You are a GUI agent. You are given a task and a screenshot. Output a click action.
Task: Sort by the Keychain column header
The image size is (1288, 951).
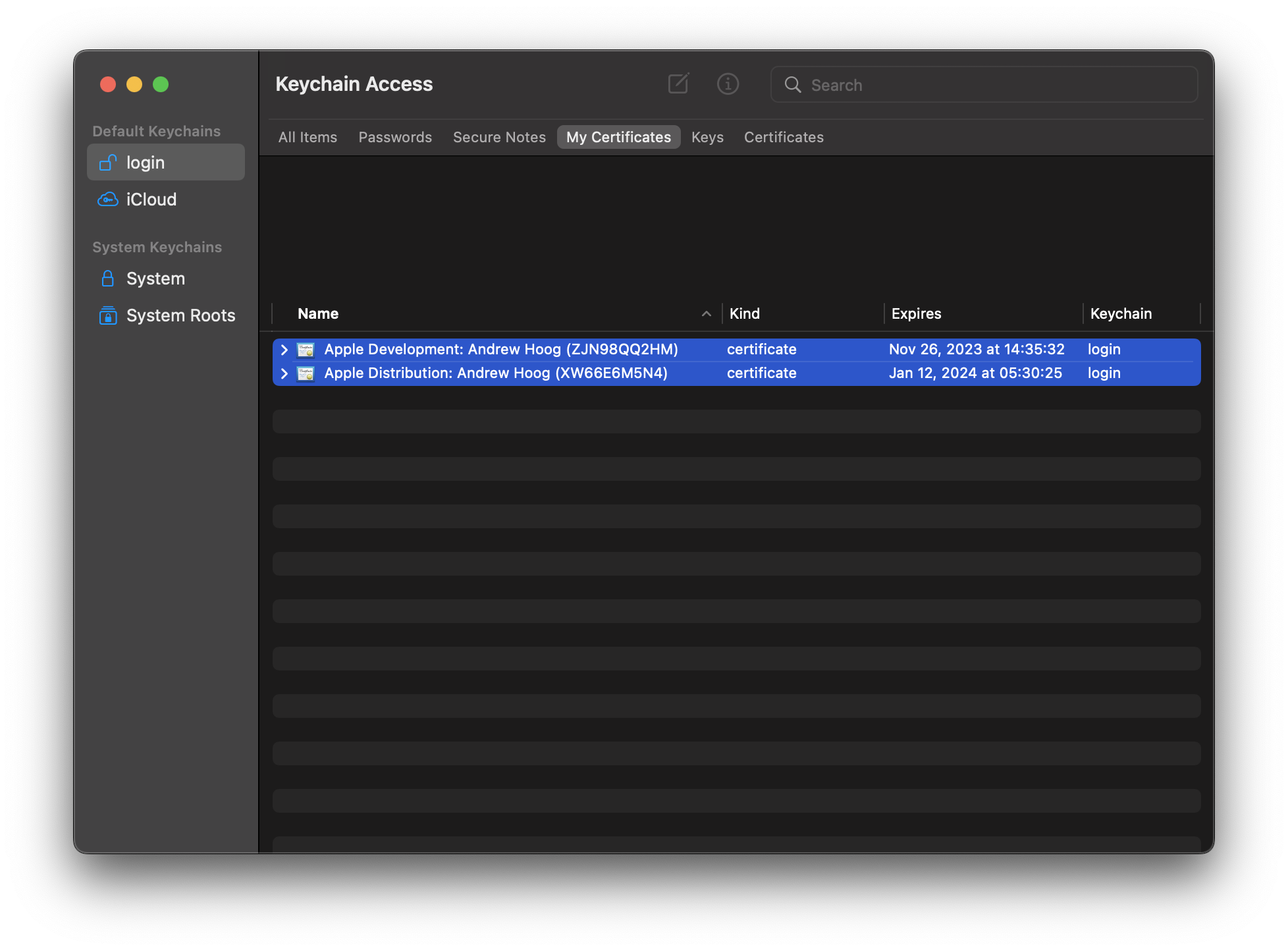point(1121,313)
